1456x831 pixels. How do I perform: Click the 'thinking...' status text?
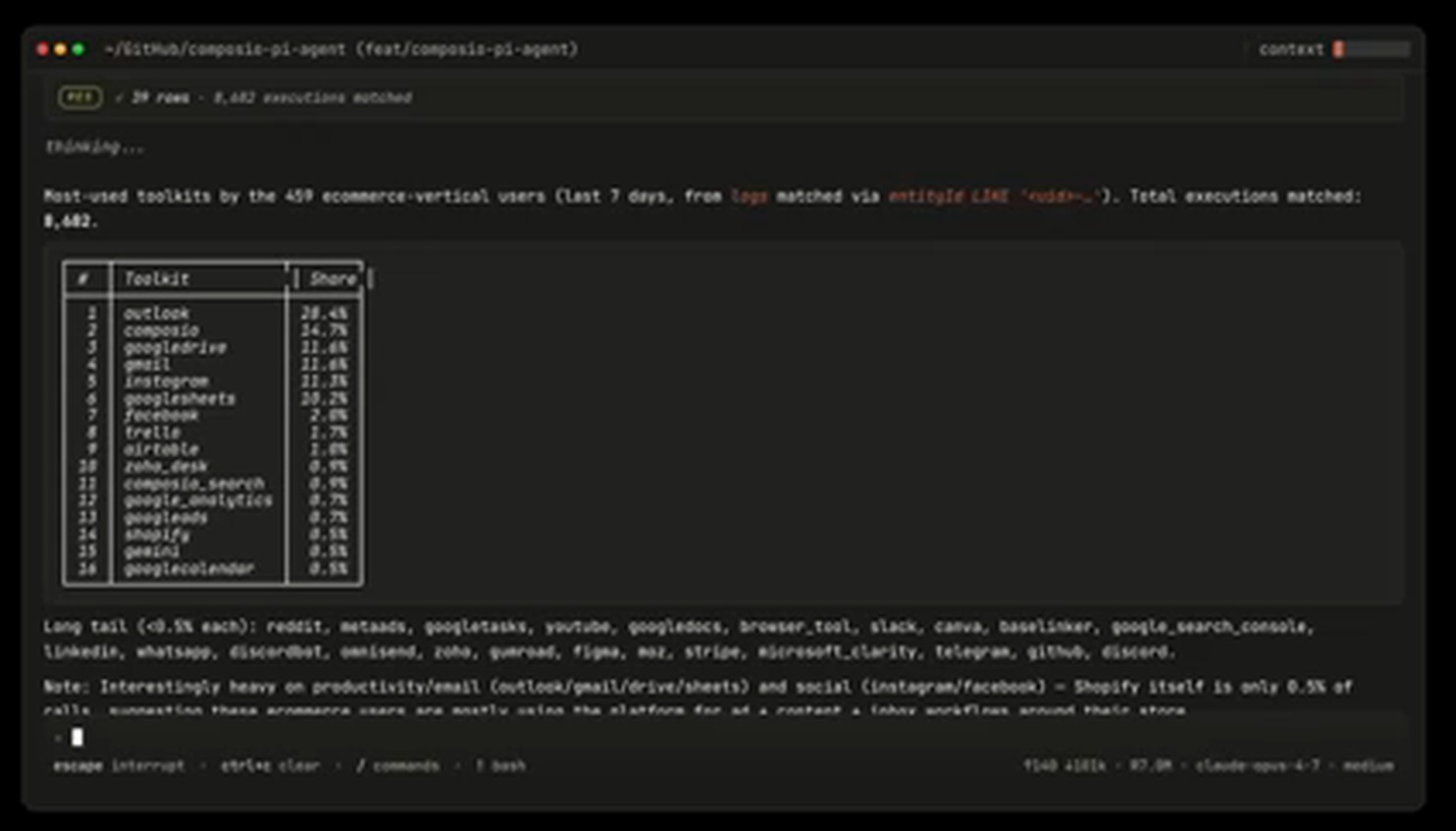click(x=94, y=147)
